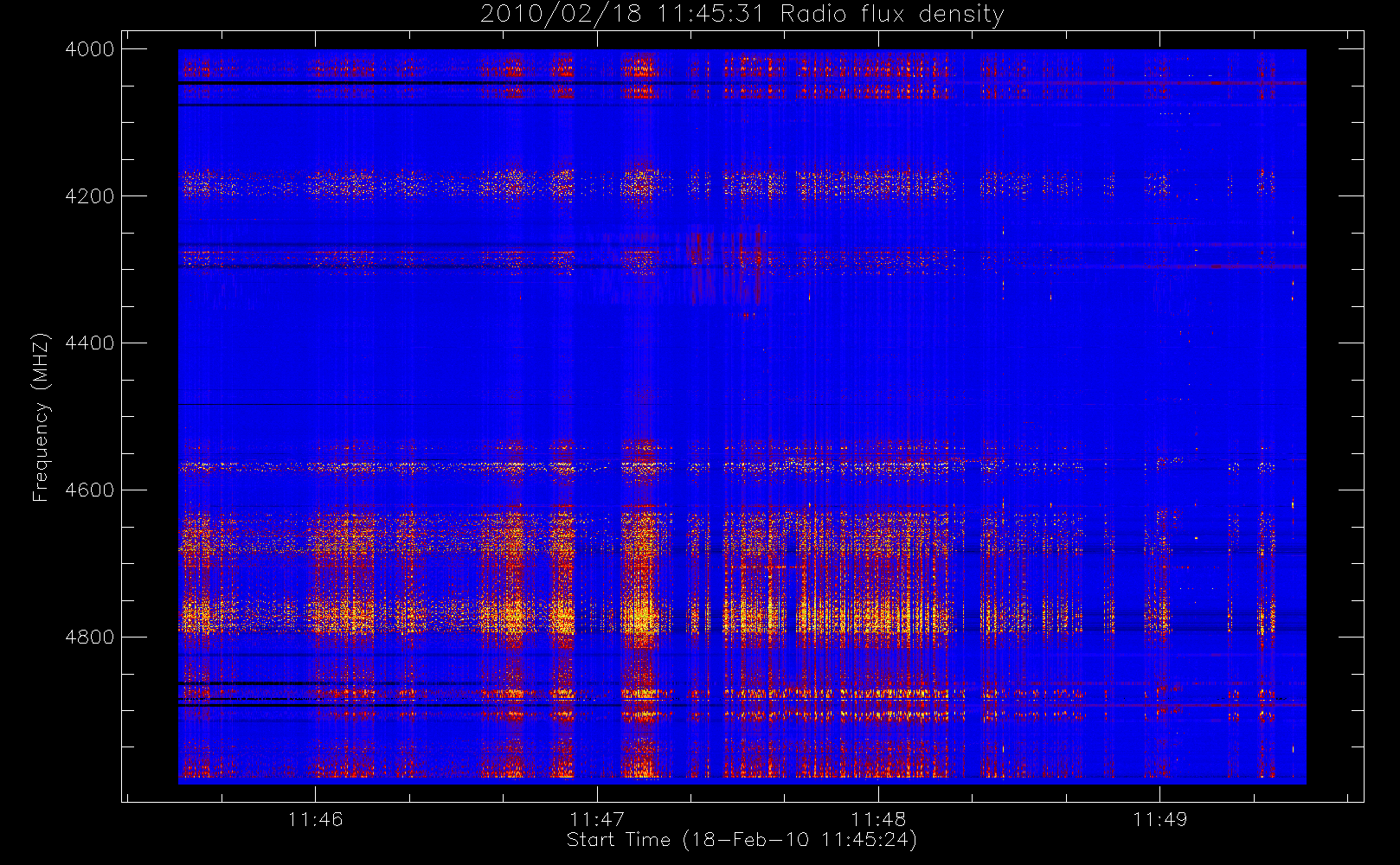The width and height of the screenshot is (1400, 865).
Task: Click the 11:49 time tick label
Action: pos(1160,819)
